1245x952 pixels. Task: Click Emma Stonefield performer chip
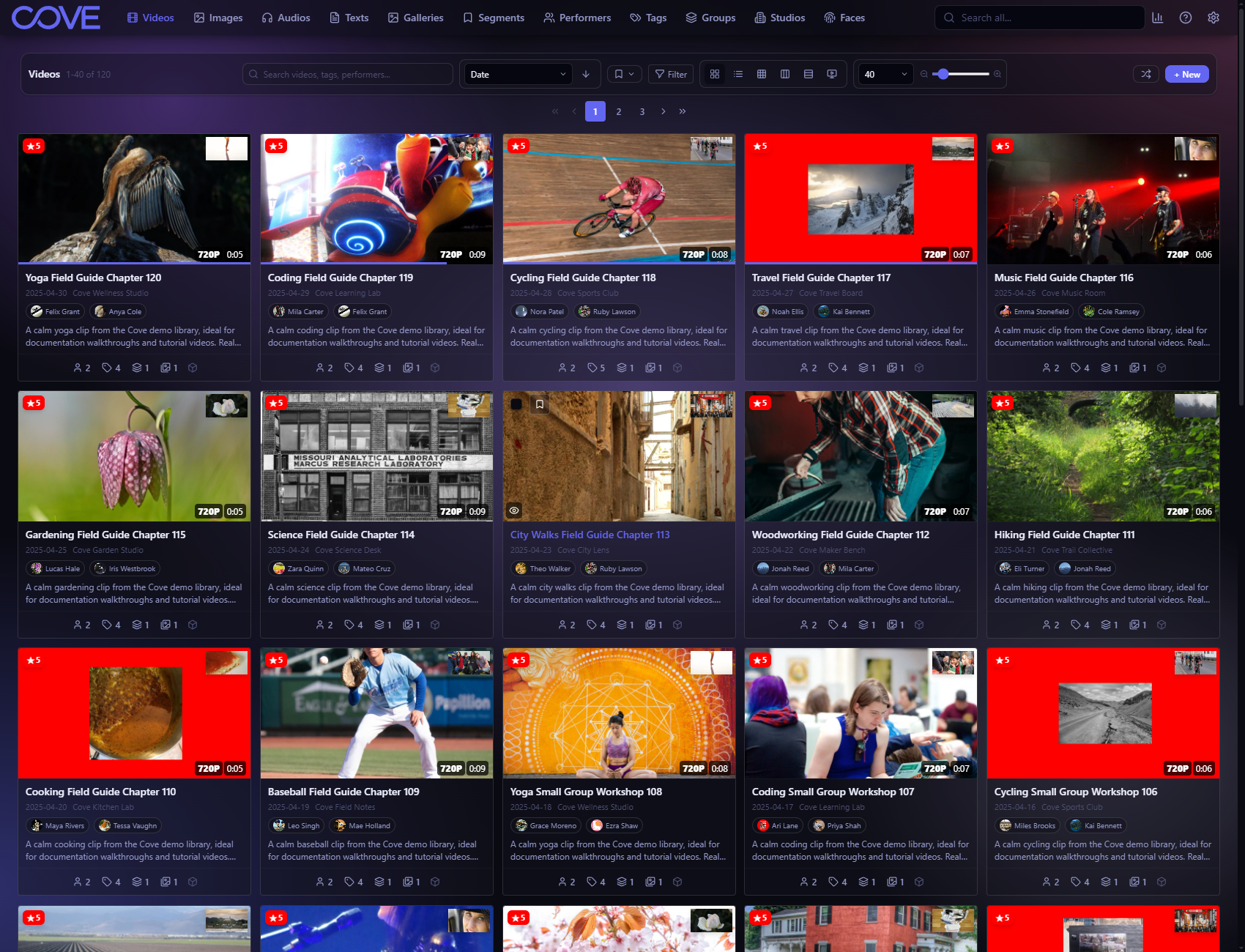(x=1034, y=311)
